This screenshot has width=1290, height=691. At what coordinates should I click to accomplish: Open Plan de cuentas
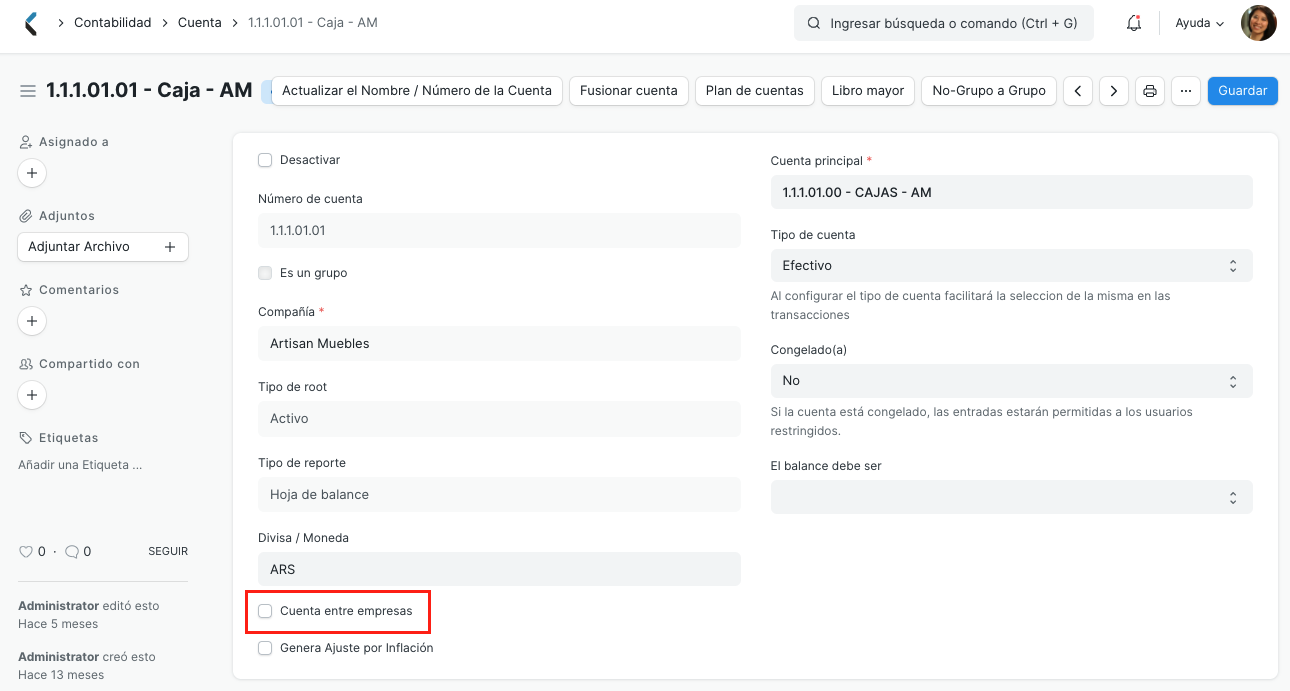pyautogui.click(x=755, y=90)
